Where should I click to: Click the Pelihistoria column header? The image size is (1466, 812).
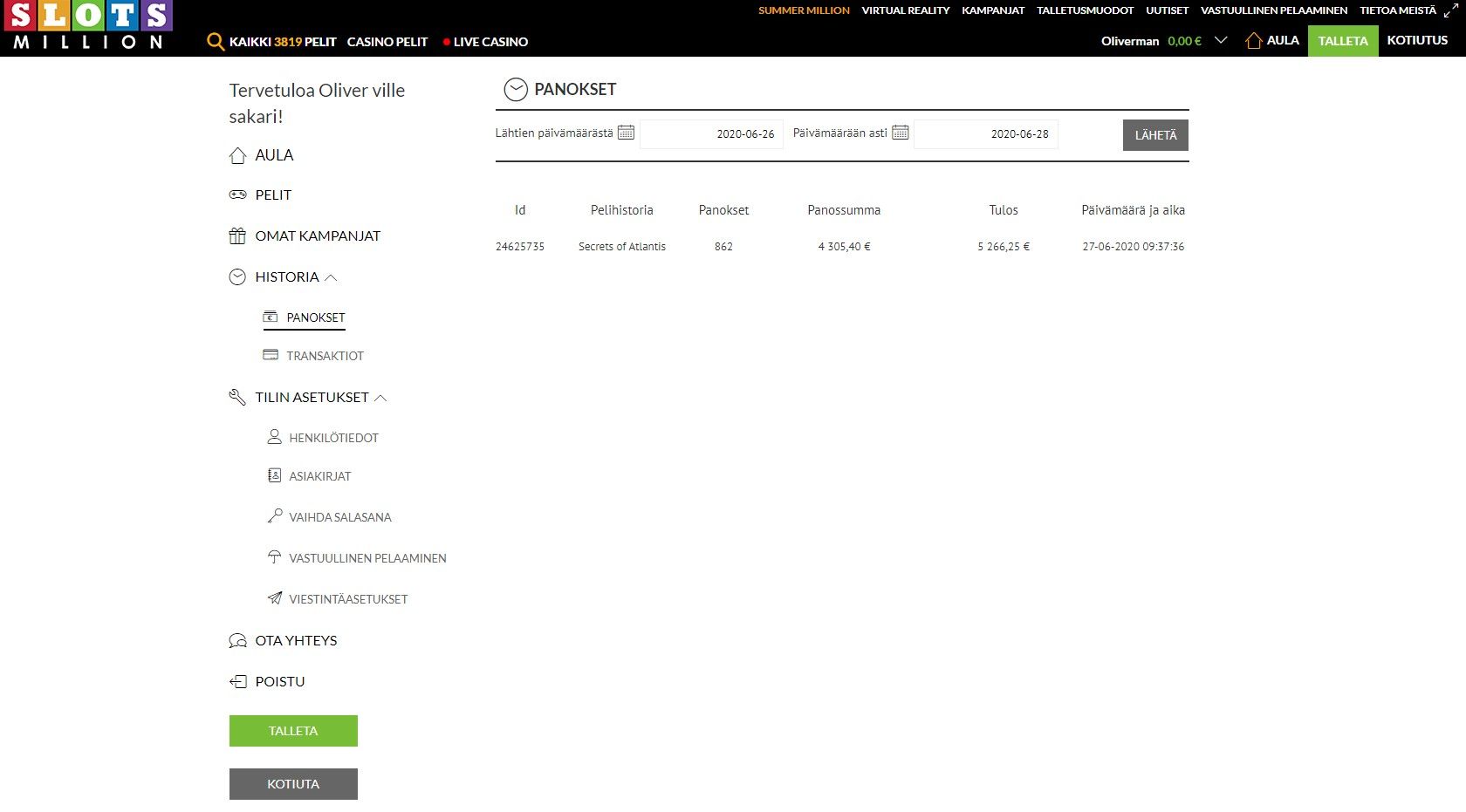(x=621, y=210)
